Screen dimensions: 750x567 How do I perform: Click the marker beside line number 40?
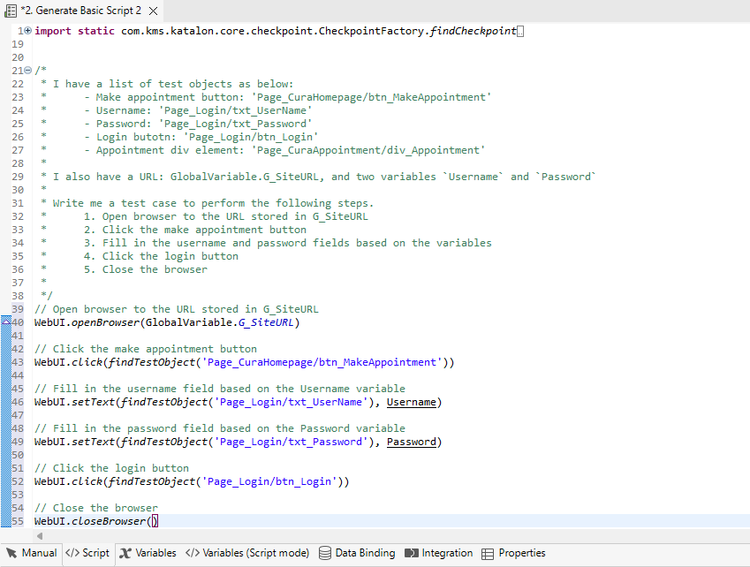[5, 322]
